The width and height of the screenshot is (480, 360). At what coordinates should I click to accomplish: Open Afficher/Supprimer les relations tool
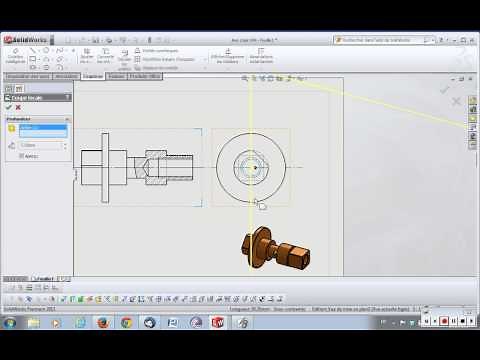pos(228,56)
